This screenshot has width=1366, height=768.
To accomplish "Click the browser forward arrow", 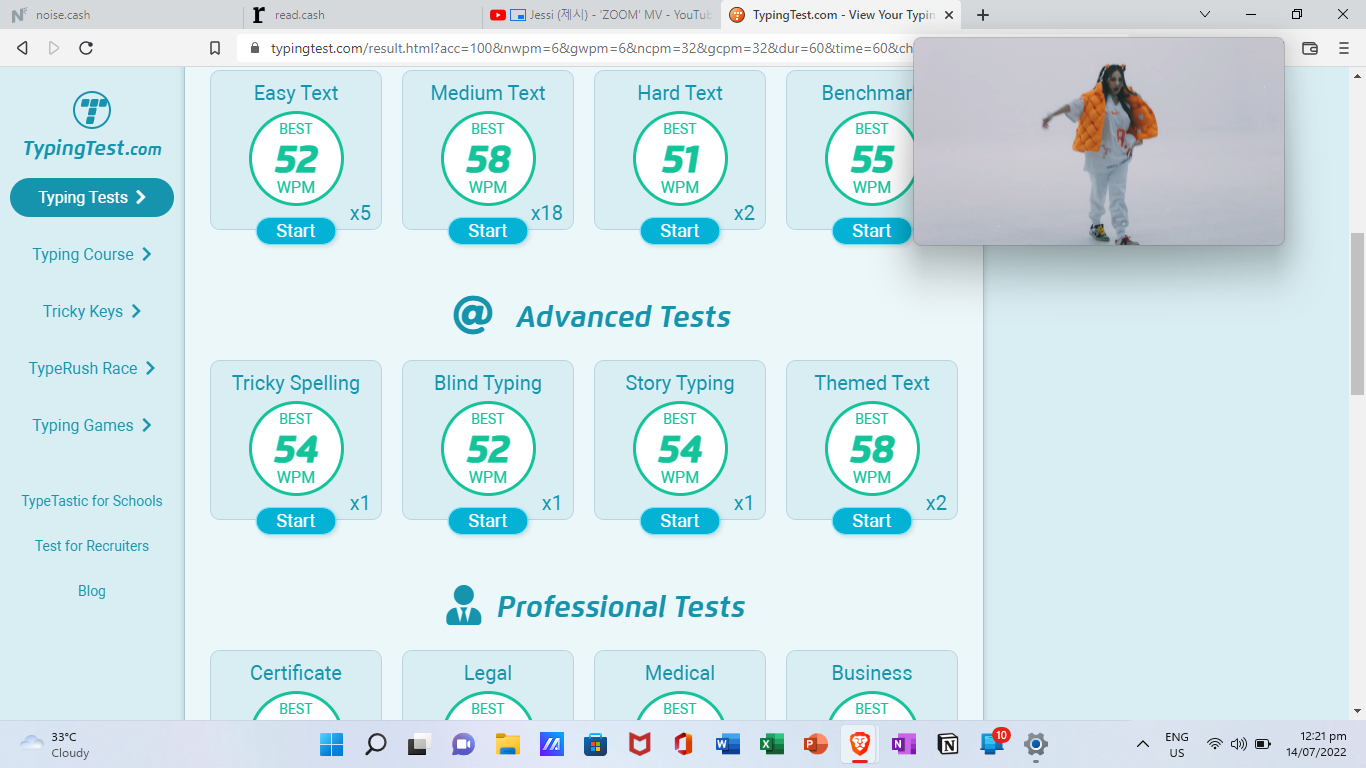I will [x=54, y=48].
